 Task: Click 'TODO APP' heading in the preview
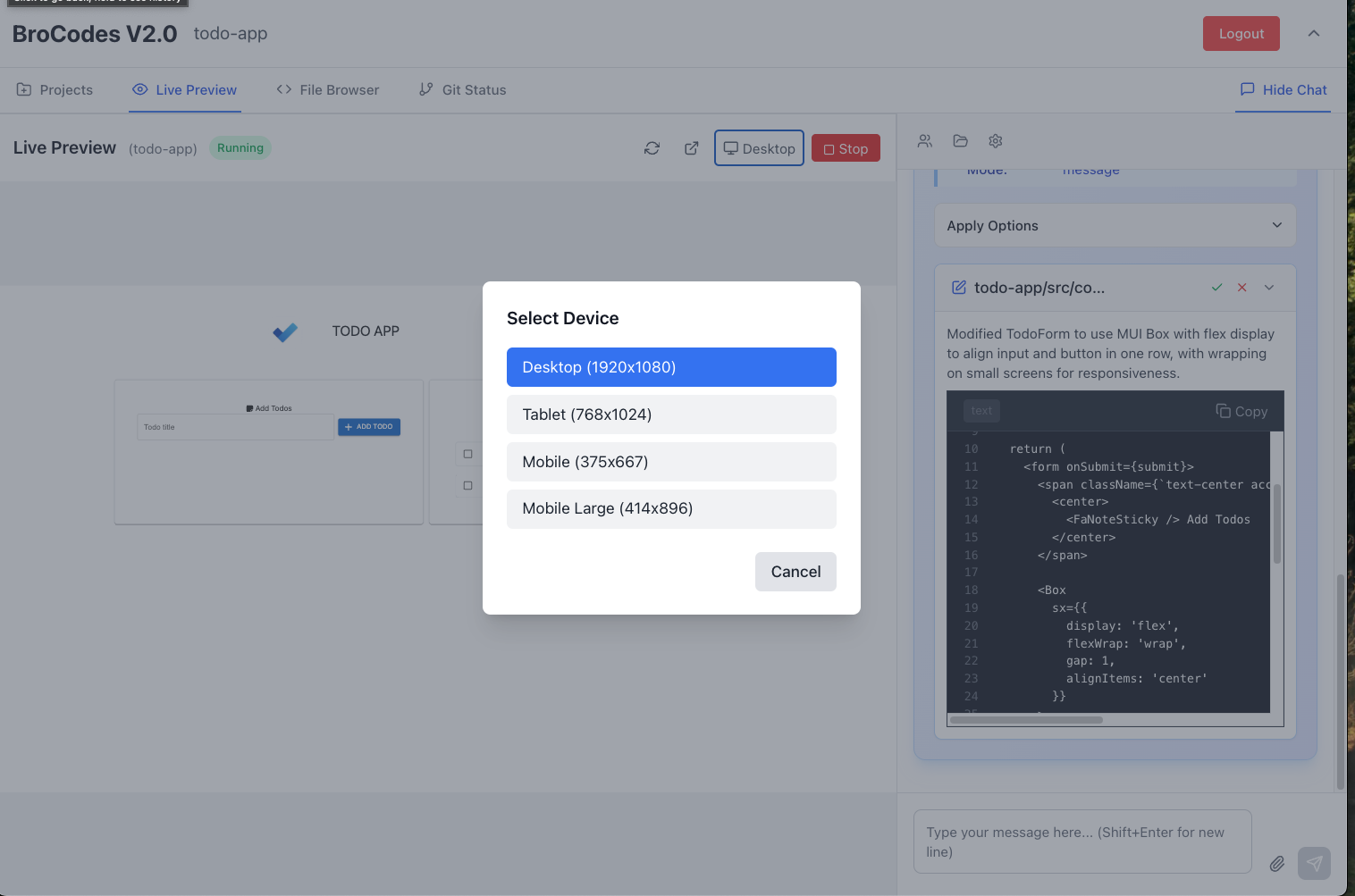[366, 331]
